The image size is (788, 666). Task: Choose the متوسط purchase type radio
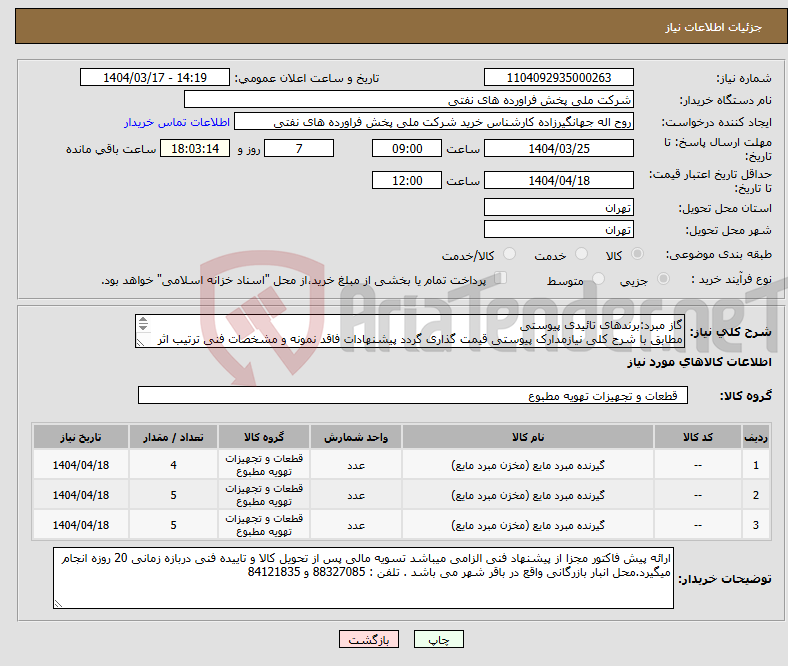(598, 278)
